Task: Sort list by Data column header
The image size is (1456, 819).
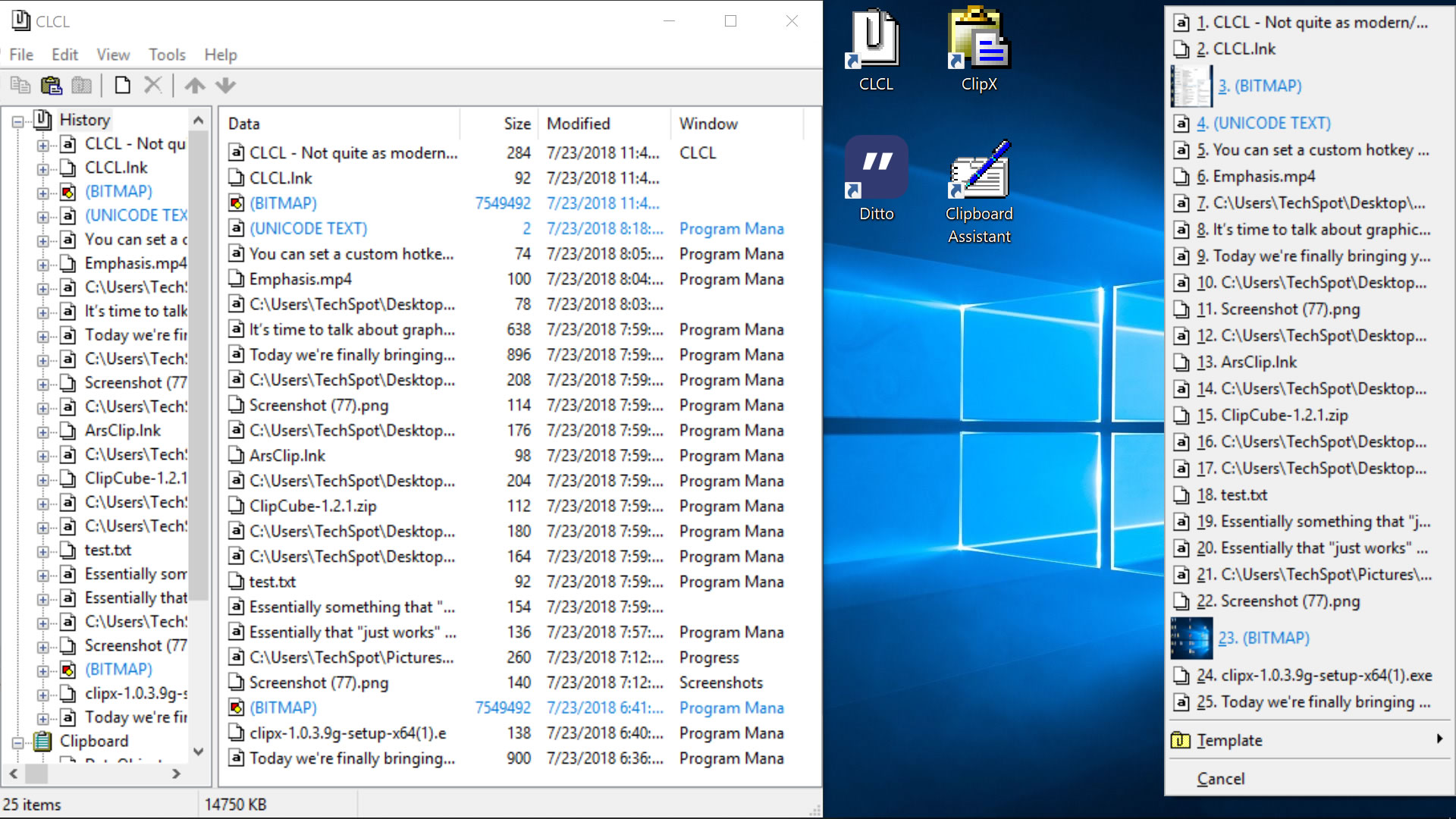Action: point(340,124)
